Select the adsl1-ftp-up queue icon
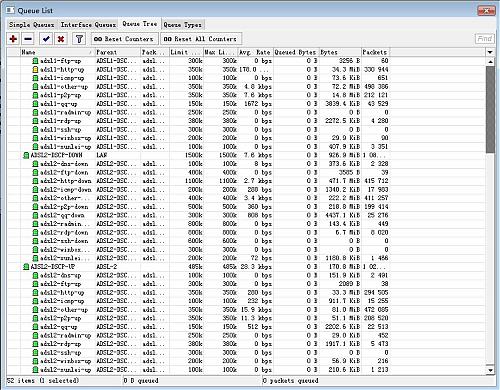500x390 pixels. 35,61
